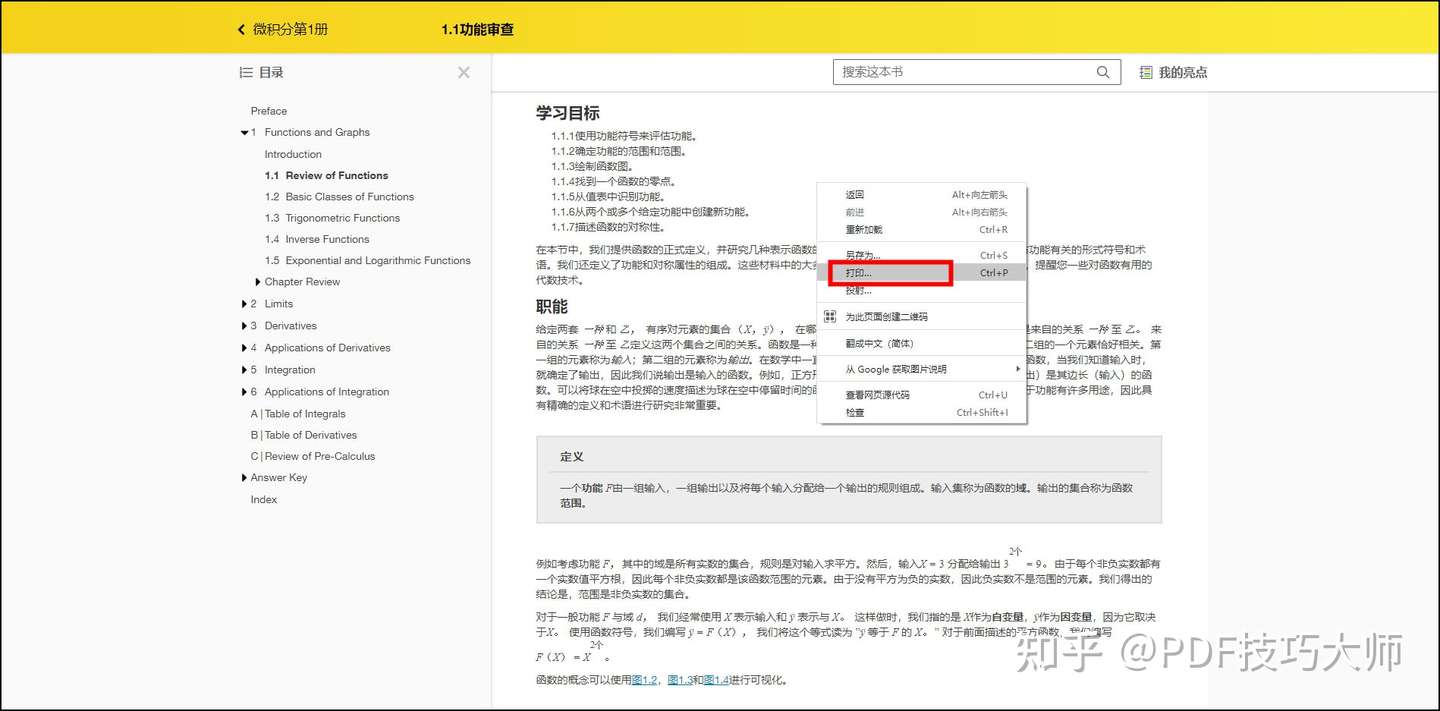Click objective 1.1.1使用功能符号来评估功能

pos(624,136)
